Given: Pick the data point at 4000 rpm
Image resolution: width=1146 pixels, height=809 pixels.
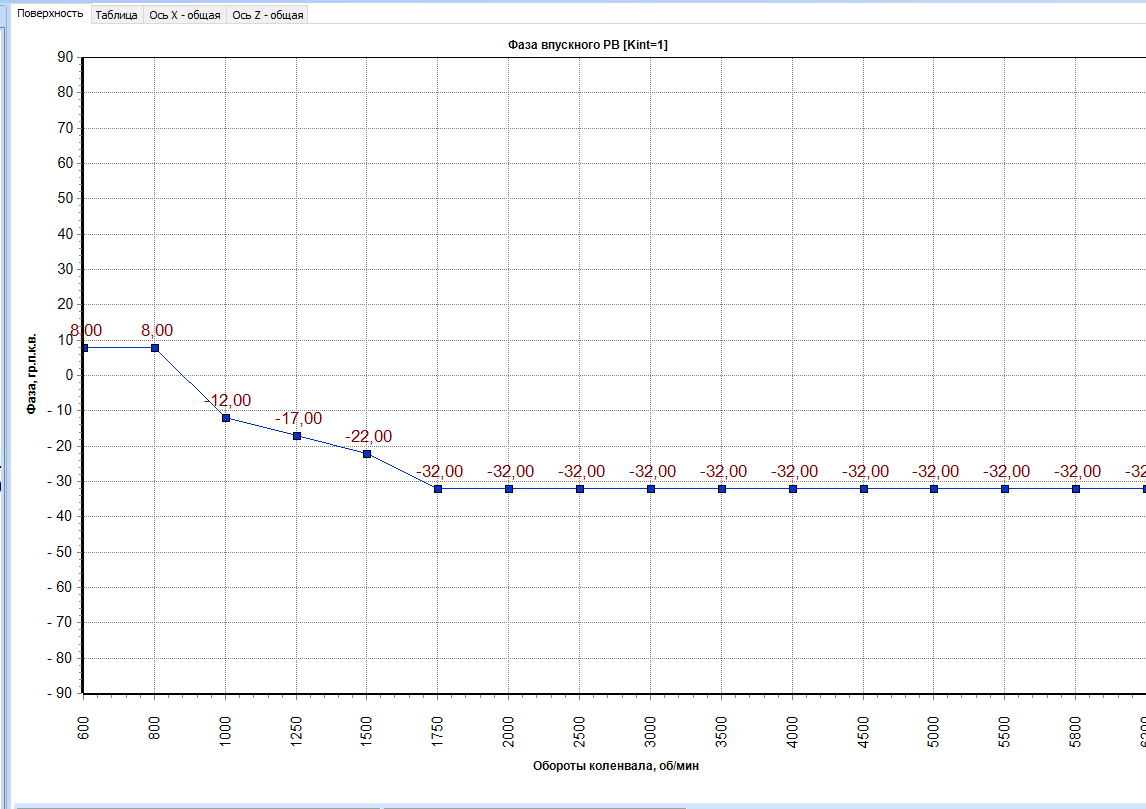Looking at the screenshot, I should (793, 489).
